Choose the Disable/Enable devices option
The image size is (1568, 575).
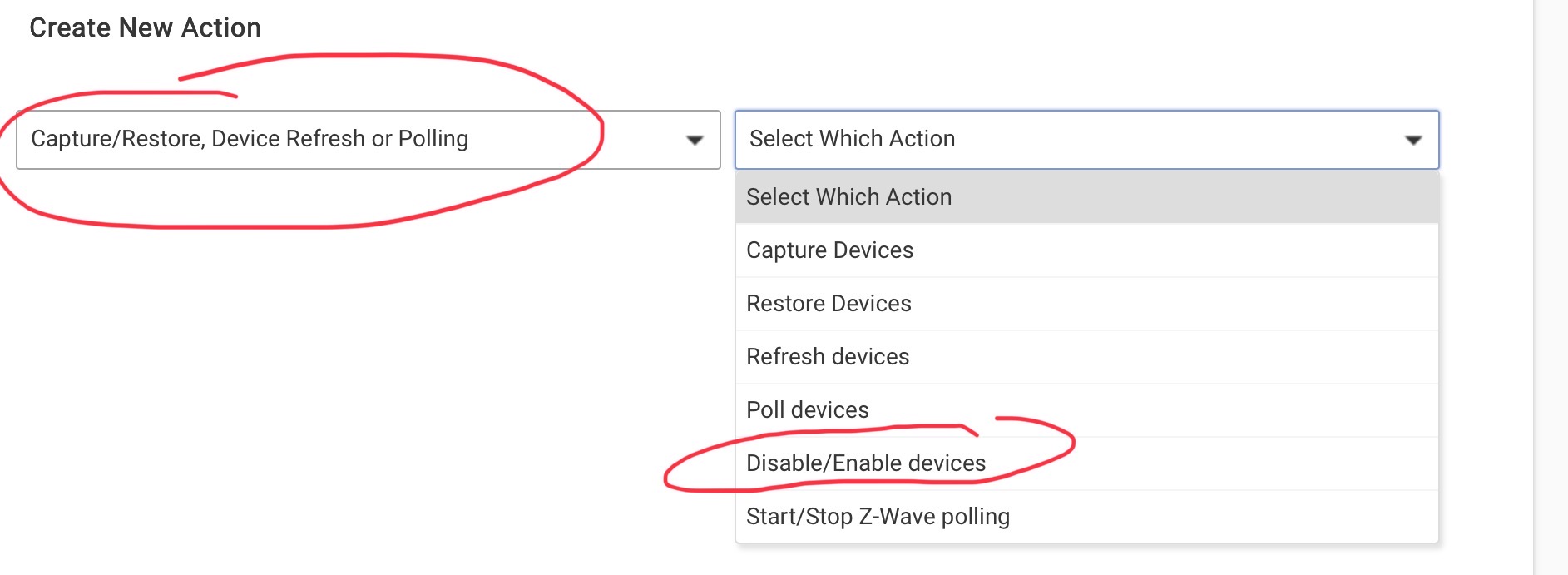pyautogui.click(x=1086, y=463)
